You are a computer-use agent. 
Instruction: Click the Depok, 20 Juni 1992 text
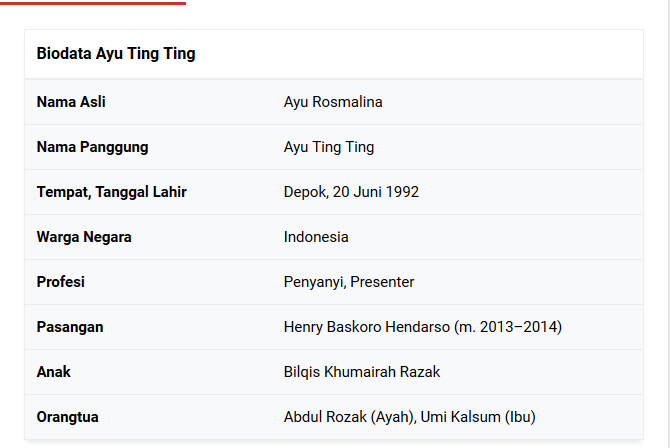[351, 192]
